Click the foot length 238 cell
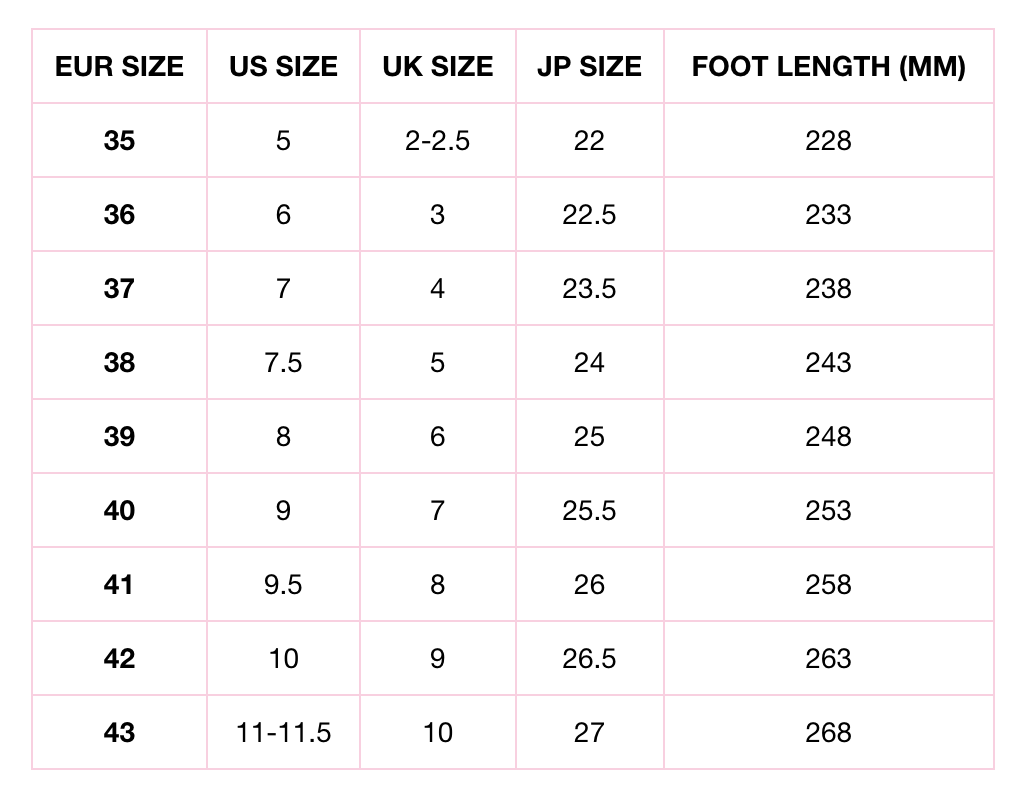The height and width of the screenshot is (792, 1028). [x=828, y=289]
